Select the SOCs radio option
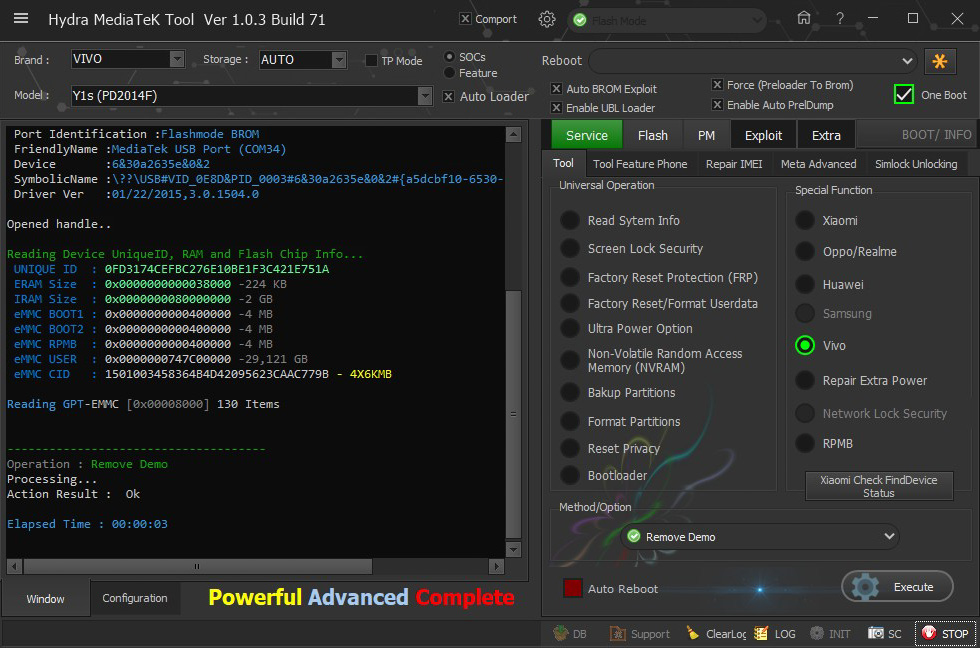This screenshot has width=980, height=648. pos(449,57)
